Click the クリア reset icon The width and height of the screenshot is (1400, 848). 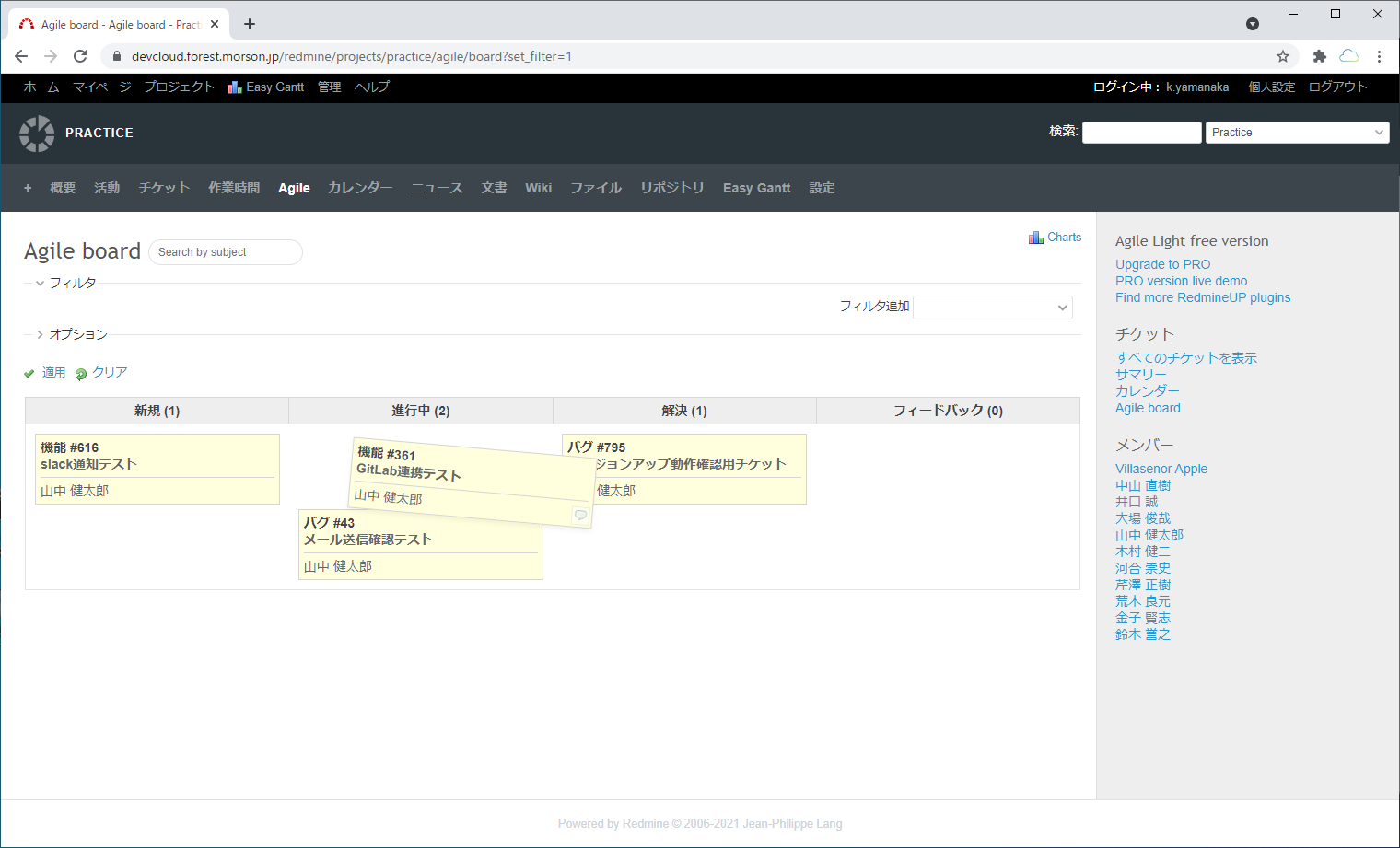(x=81, y=373)
